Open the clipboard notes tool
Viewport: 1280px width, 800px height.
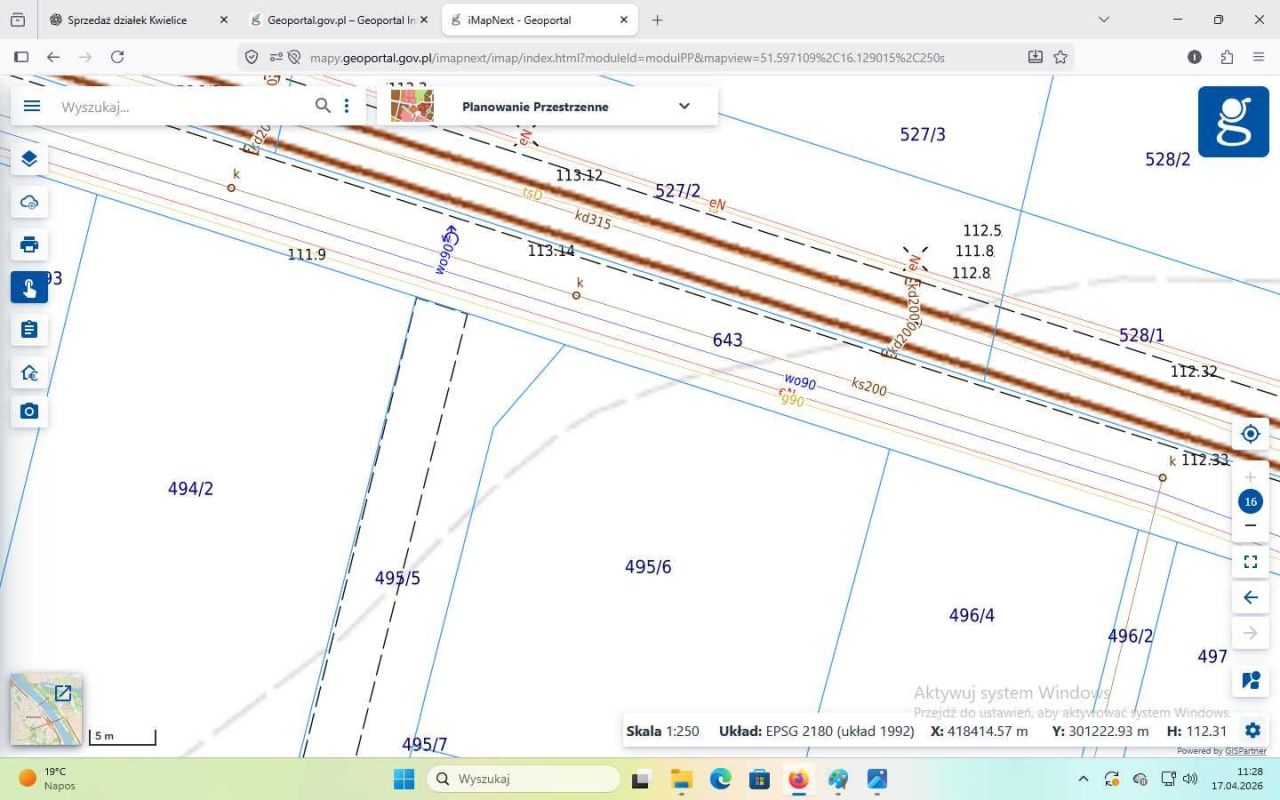(29, 329)
